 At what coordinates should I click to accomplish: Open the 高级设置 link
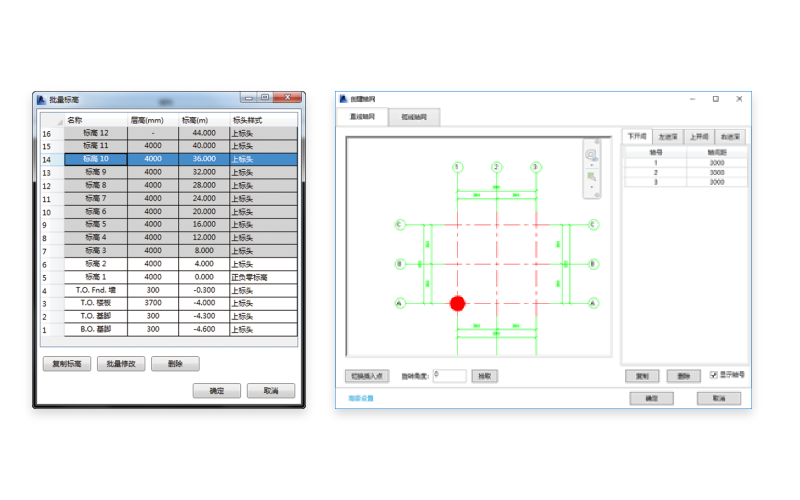pos(361,398)
